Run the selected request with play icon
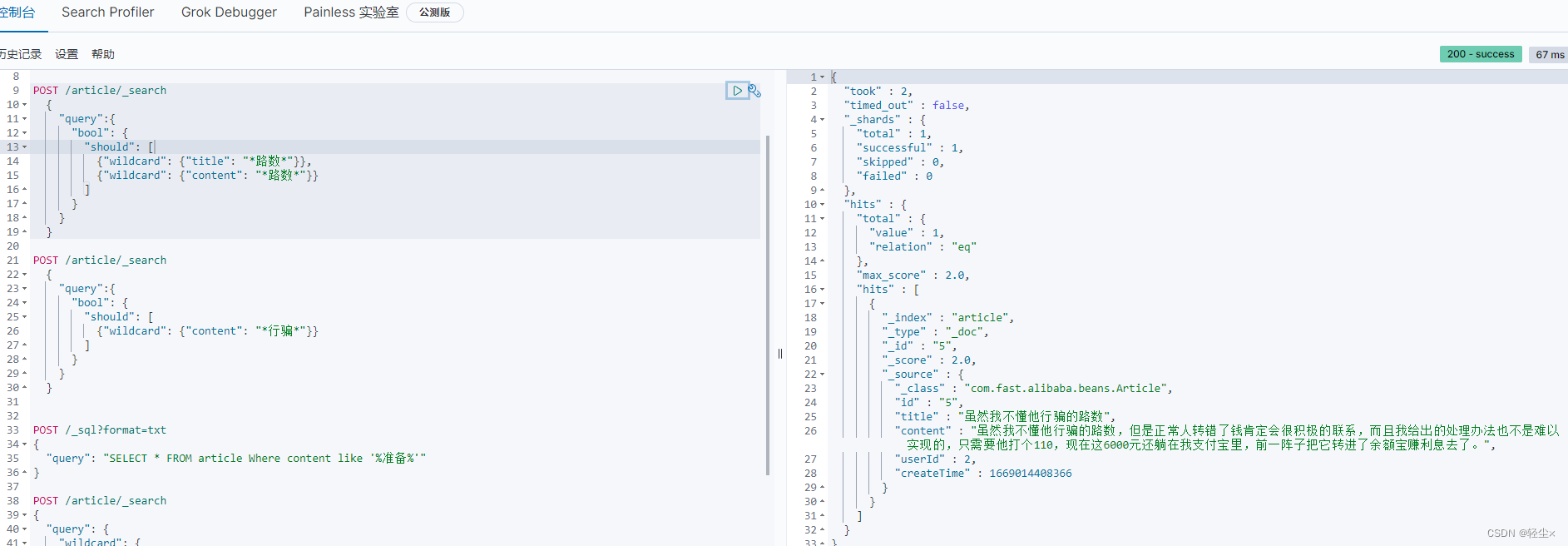Image resolution: width=1568 pixels, height=546 pixels. coord(737,91)
